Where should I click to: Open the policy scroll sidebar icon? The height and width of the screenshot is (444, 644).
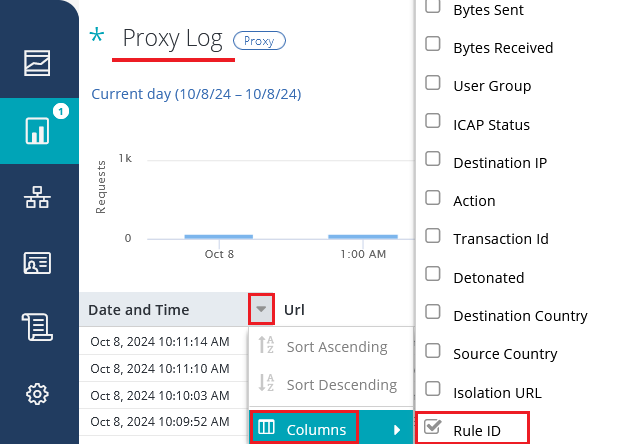click(38, 327)
